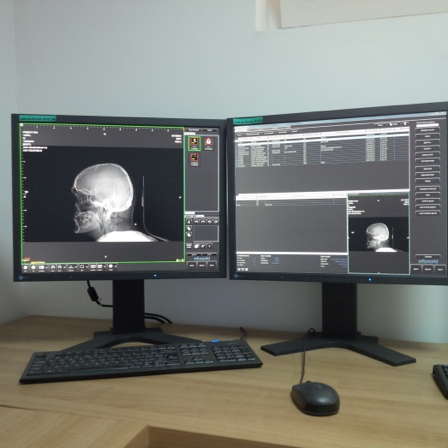Open the red series thumbnail beside the highlighted one
Image resolution: width=448 pixels, height=448 pixels.
(x=209, y=143)
